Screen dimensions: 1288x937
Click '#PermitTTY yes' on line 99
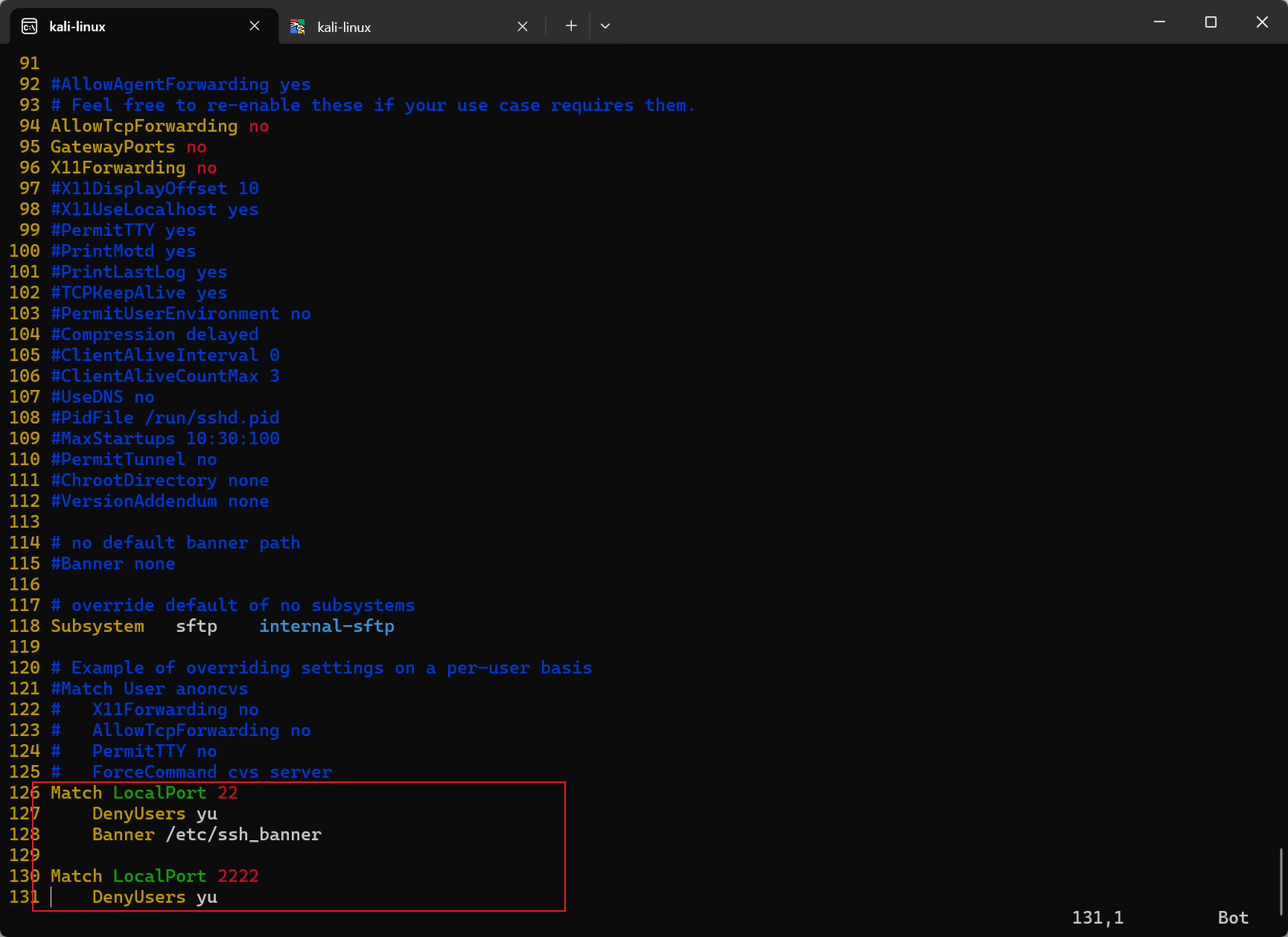coord(124,231)
